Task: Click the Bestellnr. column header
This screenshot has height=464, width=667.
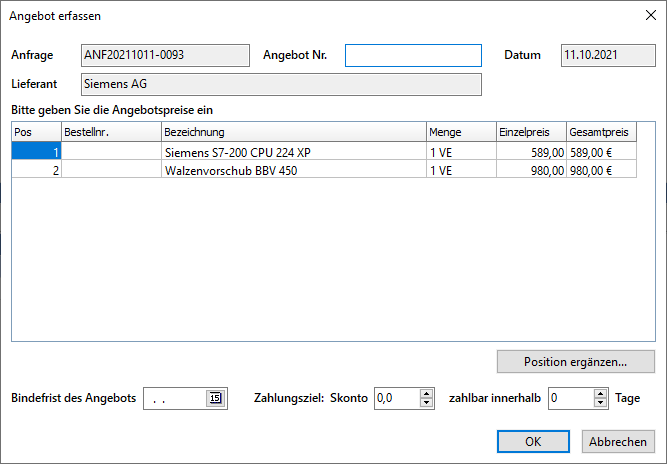Action: (111, 132)
